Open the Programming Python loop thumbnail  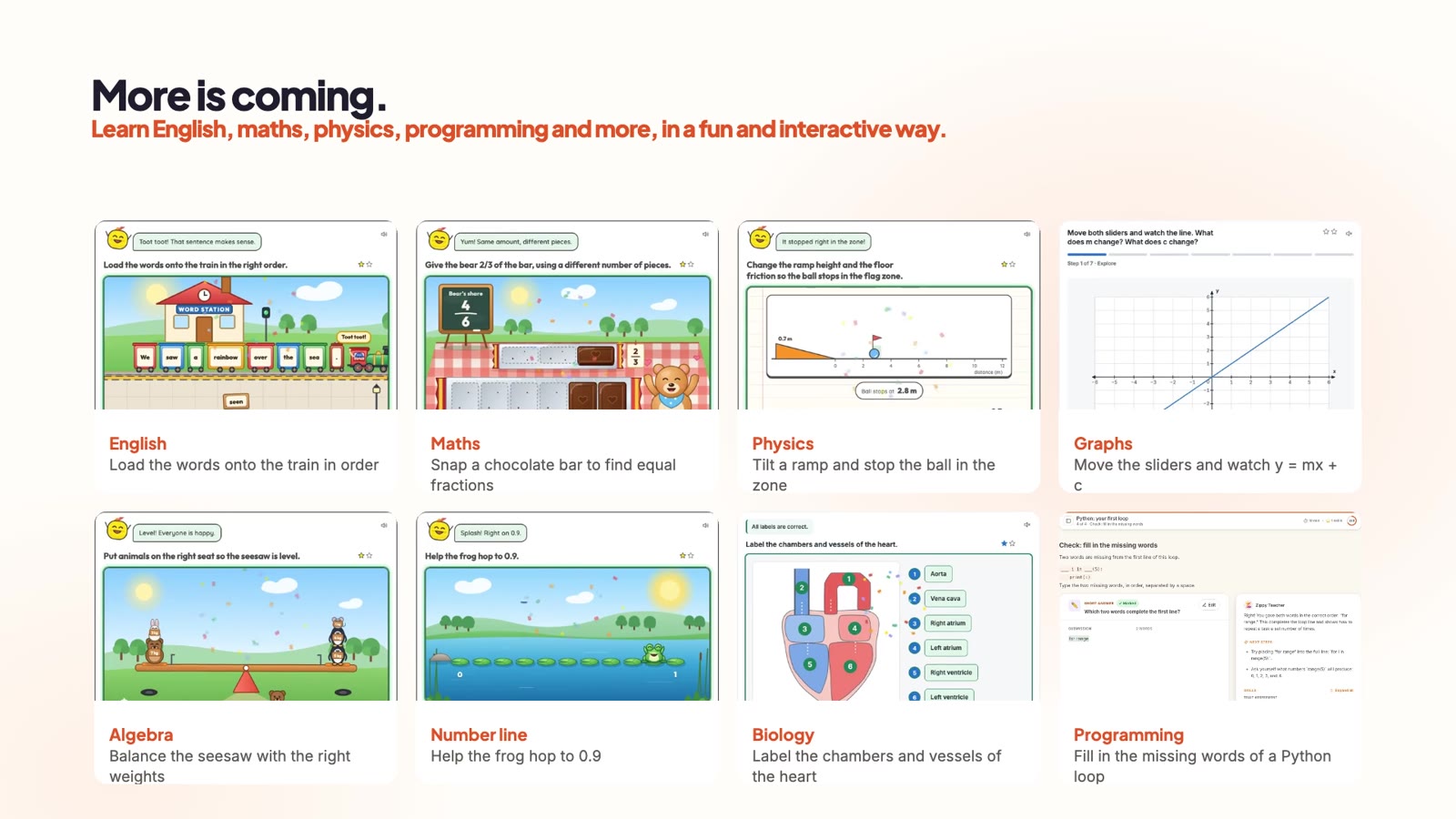1210,606
